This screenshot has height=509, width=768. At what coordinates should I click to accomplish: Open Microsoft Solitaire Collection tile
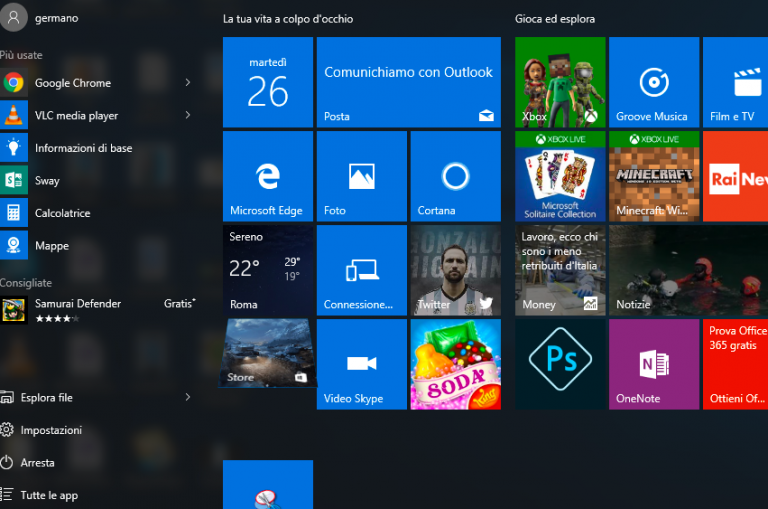tap(560, 177)
